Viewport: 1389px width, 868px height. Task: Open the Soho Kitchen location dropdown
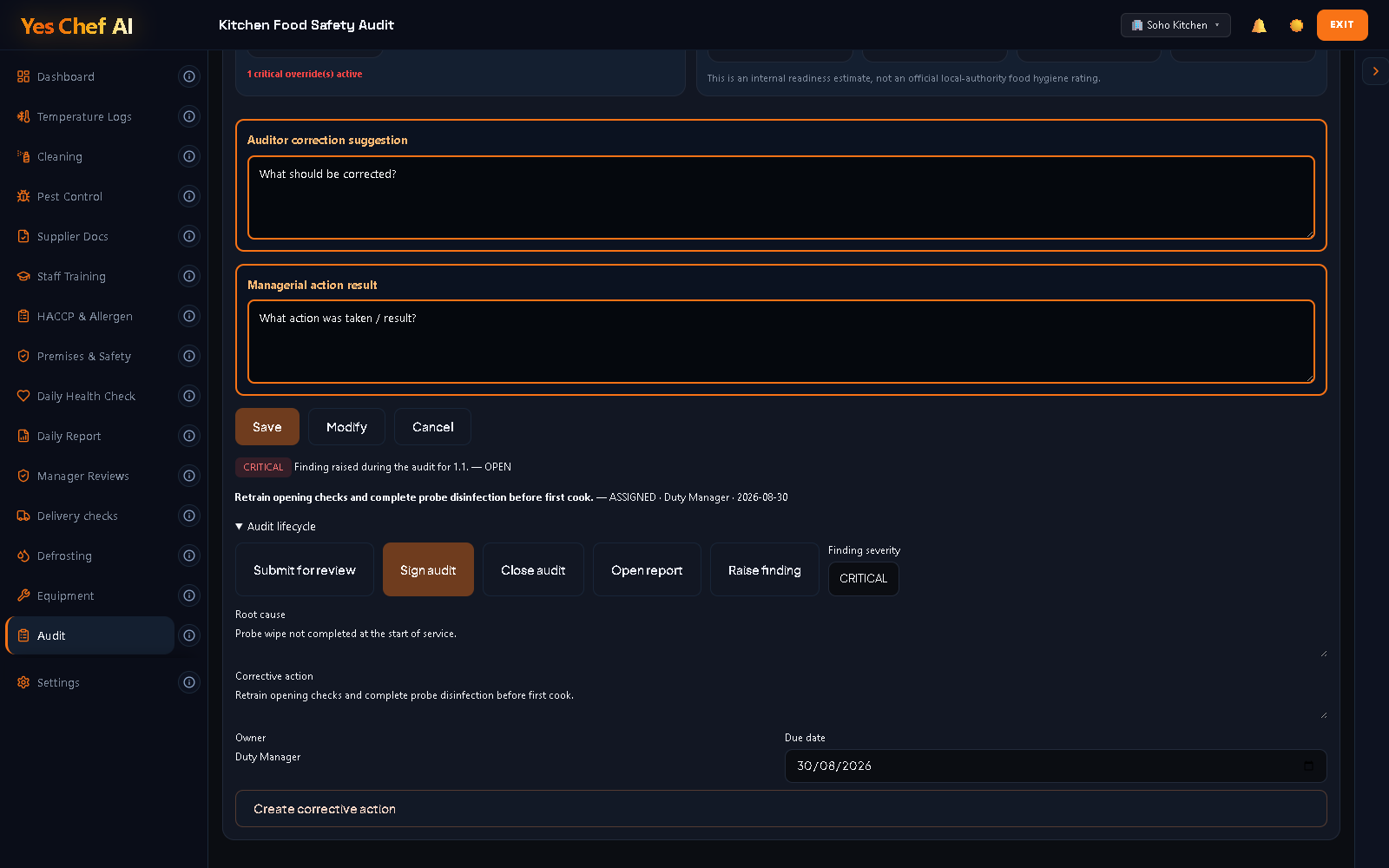[x=1175, y=25]
